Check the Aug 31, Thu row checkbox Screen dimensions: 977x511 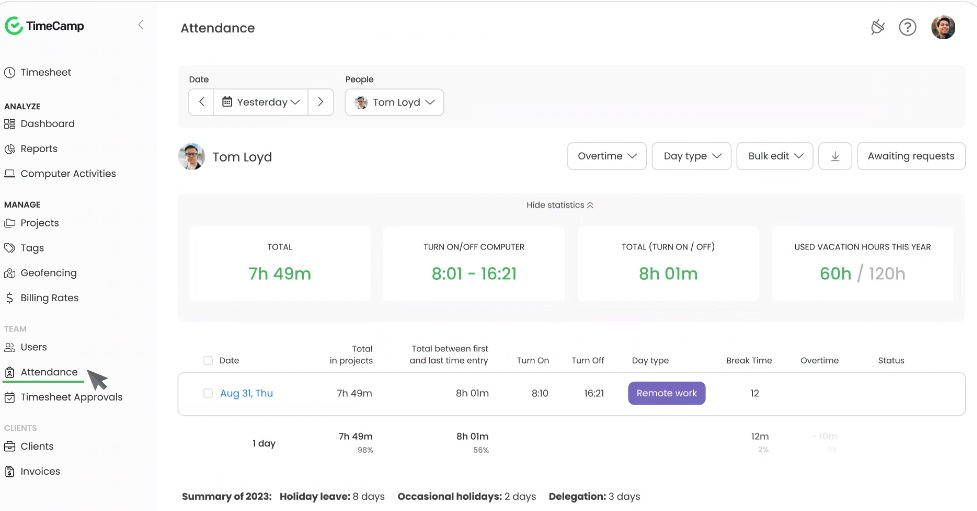coord(208,394)
